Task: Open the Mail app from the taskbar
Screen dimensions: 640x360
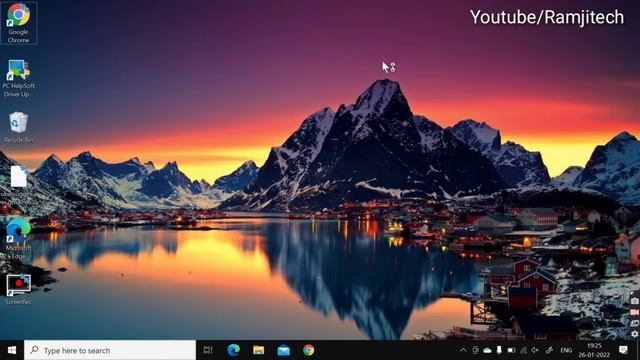Action: 284,350
